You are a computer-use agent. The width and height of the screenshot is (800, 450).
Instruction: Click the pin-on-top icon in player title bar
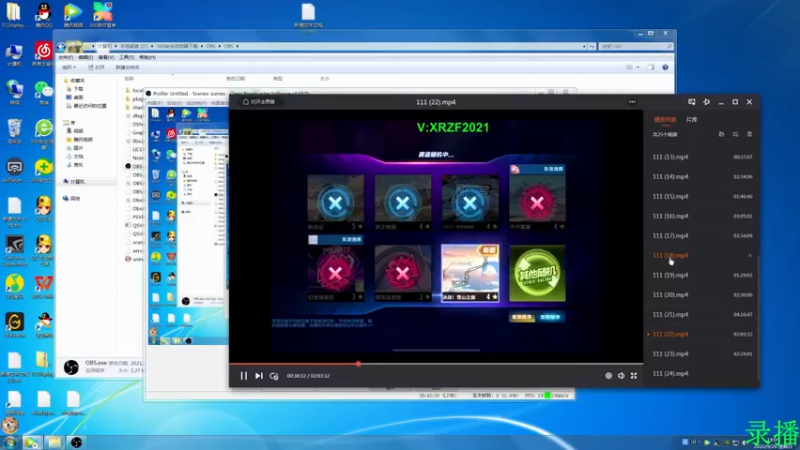click(x=706, y=102)
